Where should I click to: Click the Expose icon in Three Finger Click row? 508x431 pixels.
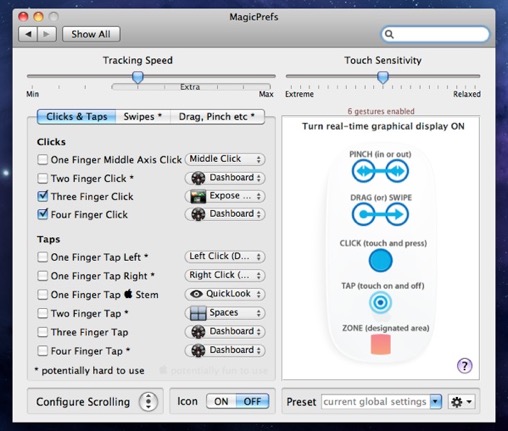(x=198, y=196)
